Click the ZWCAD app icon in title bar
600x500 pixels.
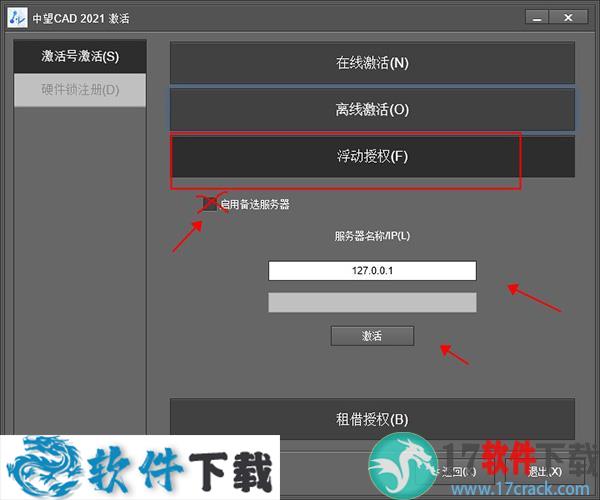17,18
